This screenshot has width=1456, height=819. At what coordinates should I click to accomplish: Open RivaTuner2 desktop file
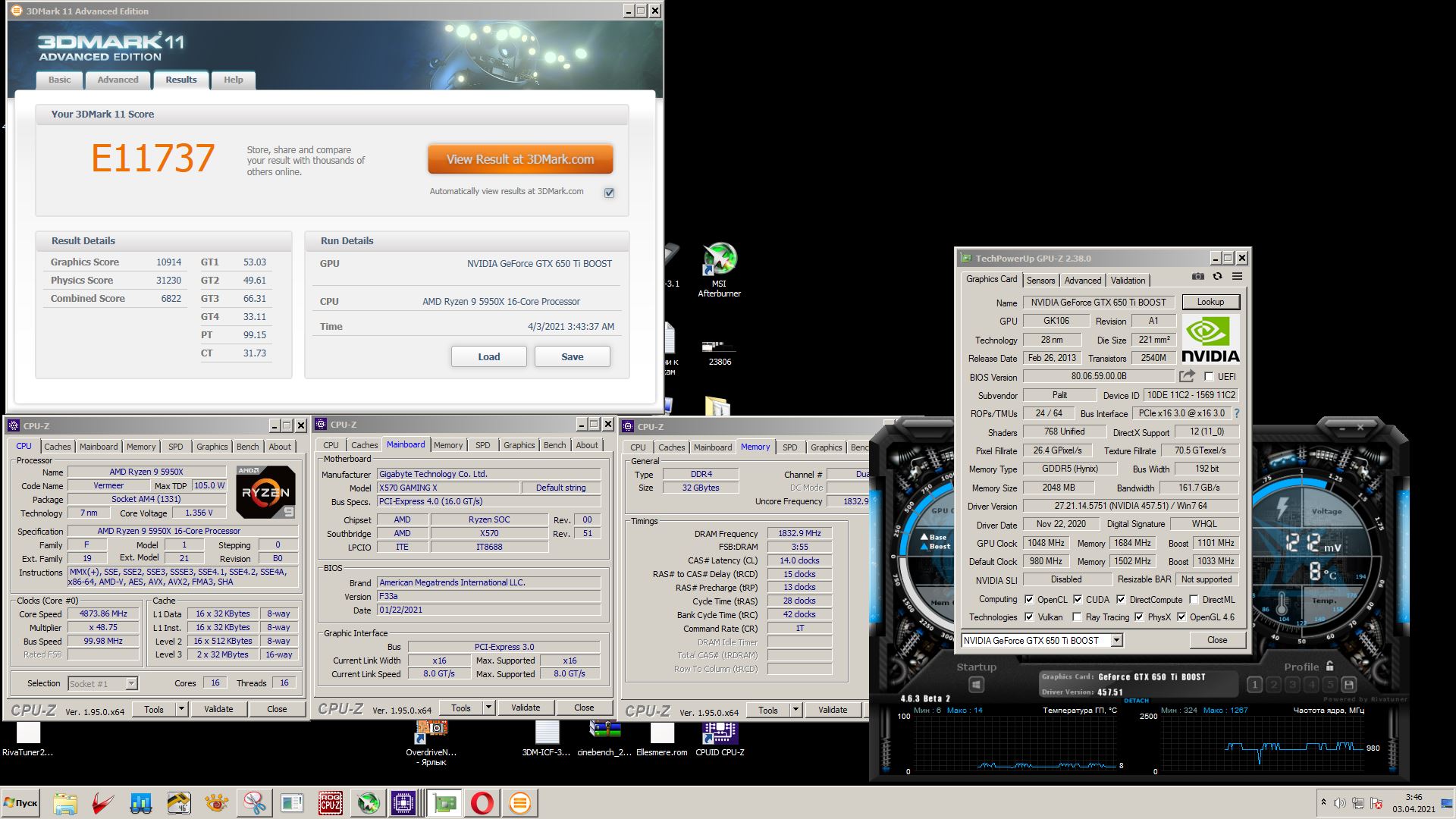(x=28, y=739)
